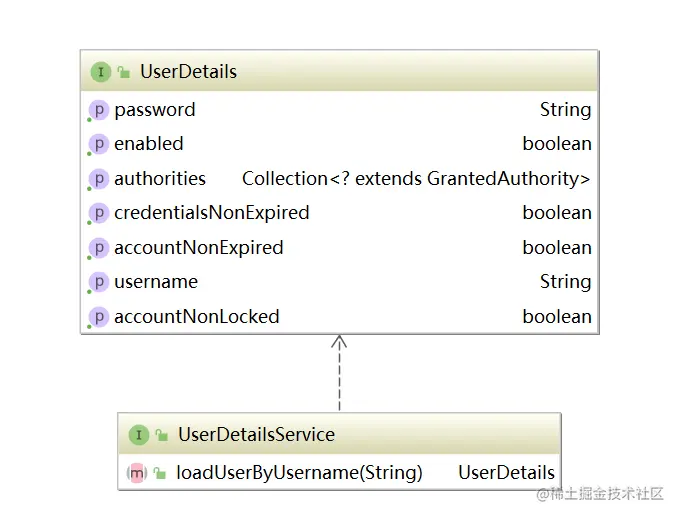Select the password property name

155,110
